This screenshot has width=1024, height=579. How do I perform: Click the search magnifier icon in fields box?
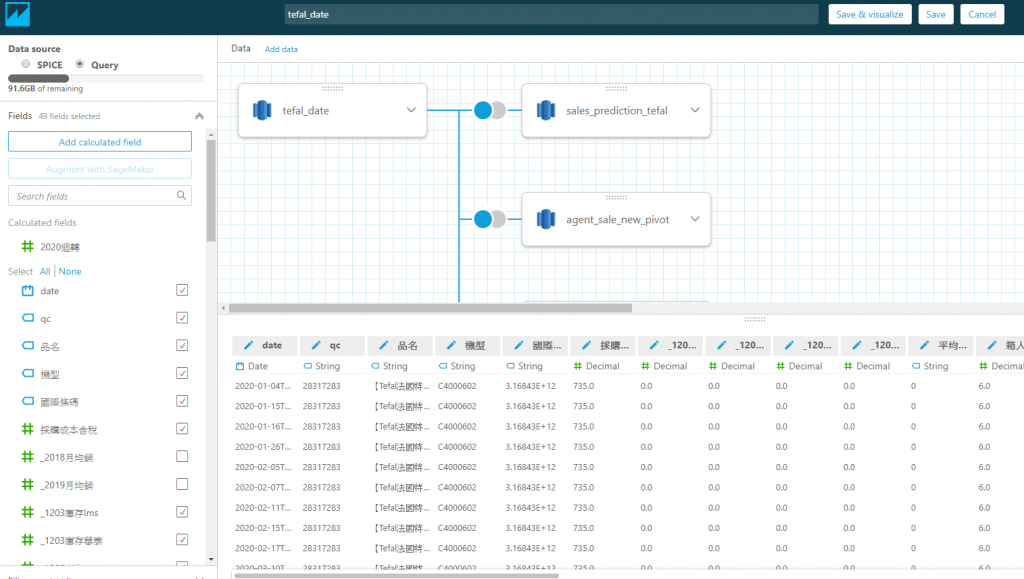click(181, 195)
